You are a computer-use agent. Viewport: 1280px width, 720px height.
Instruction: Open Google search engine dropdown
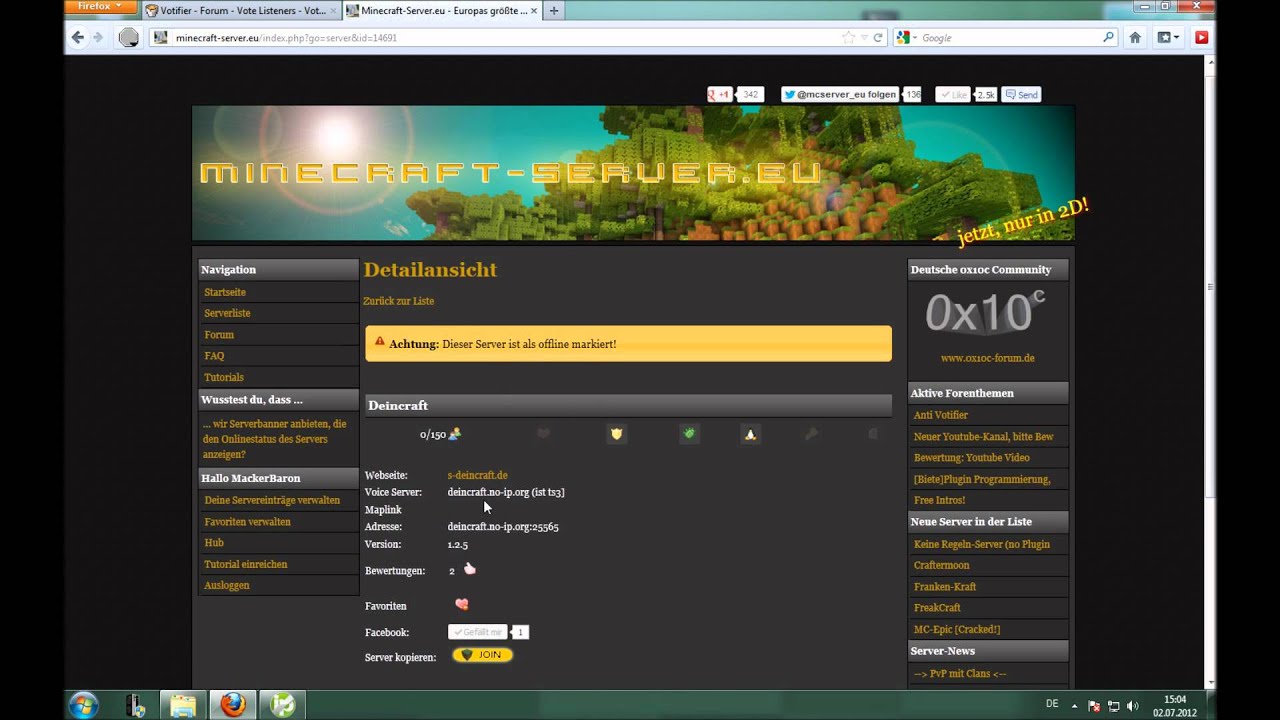tap(906, 38)
